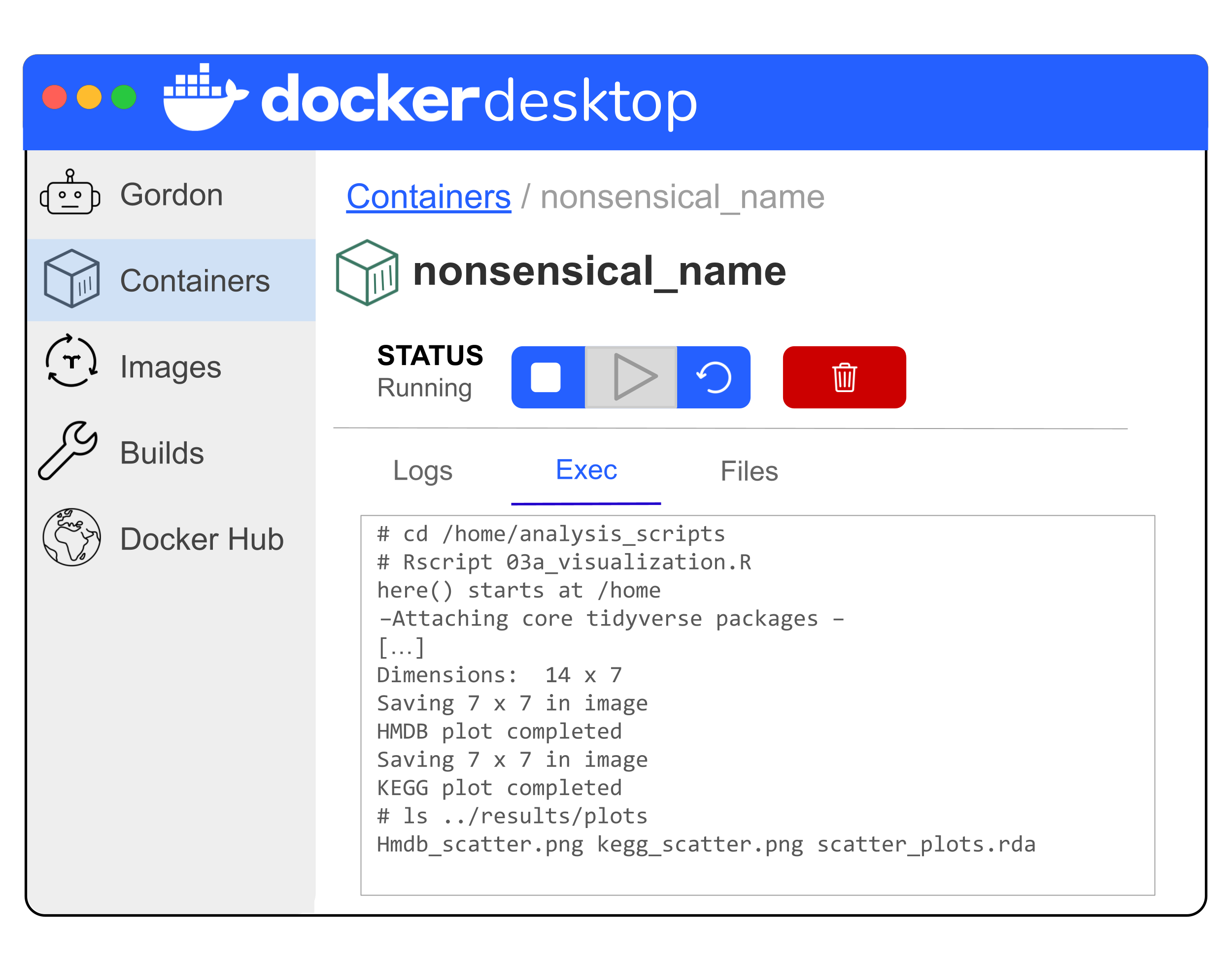Image resolution: width=1232 pixels, height=962 pixels.
Task: Follow the Containers breadcrumb link
Action: 429,197
